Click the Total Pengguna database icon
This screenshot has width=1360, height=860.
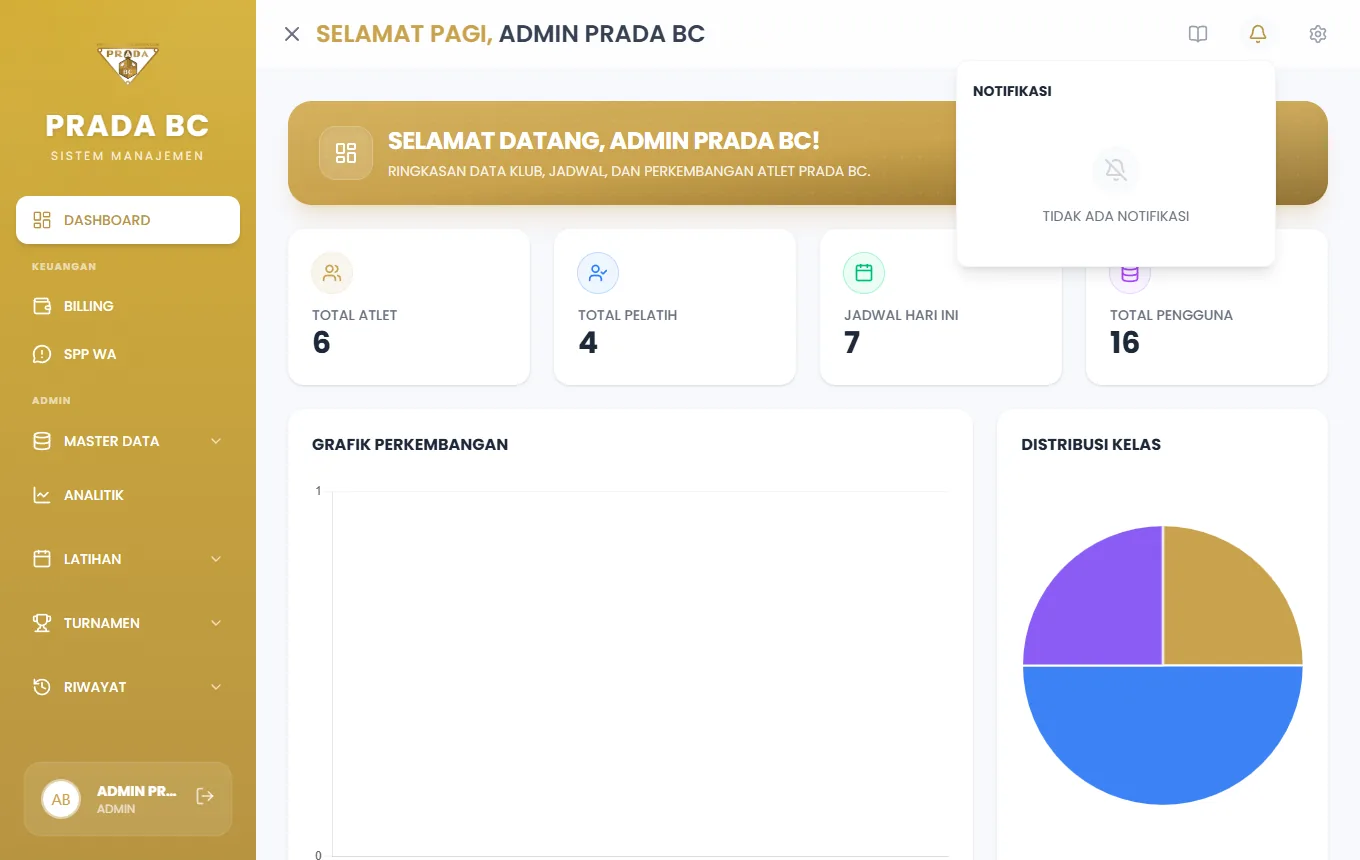tap(1130, 275)
